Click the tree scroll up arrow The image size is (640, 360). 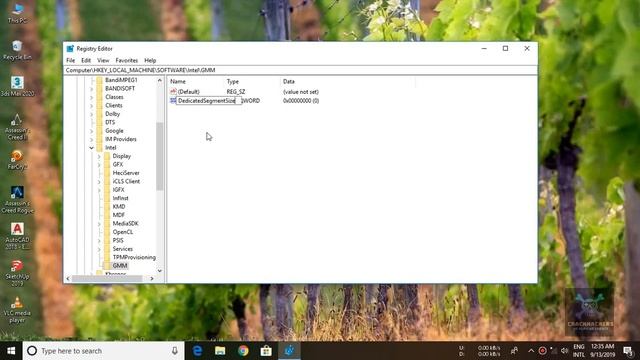click(160, 80)
